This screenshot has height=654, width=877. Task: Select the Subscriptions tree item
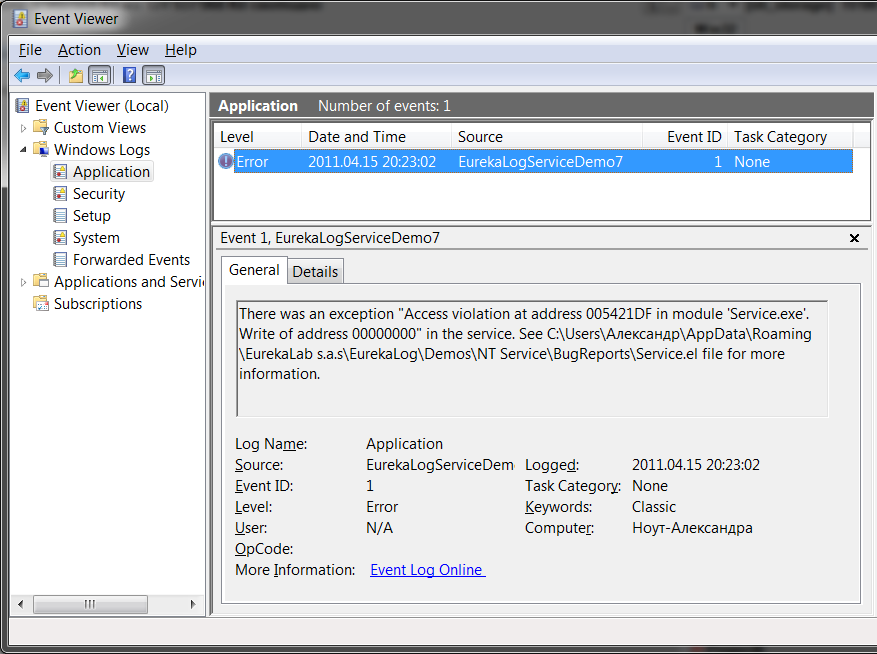(x=98, y=304)
